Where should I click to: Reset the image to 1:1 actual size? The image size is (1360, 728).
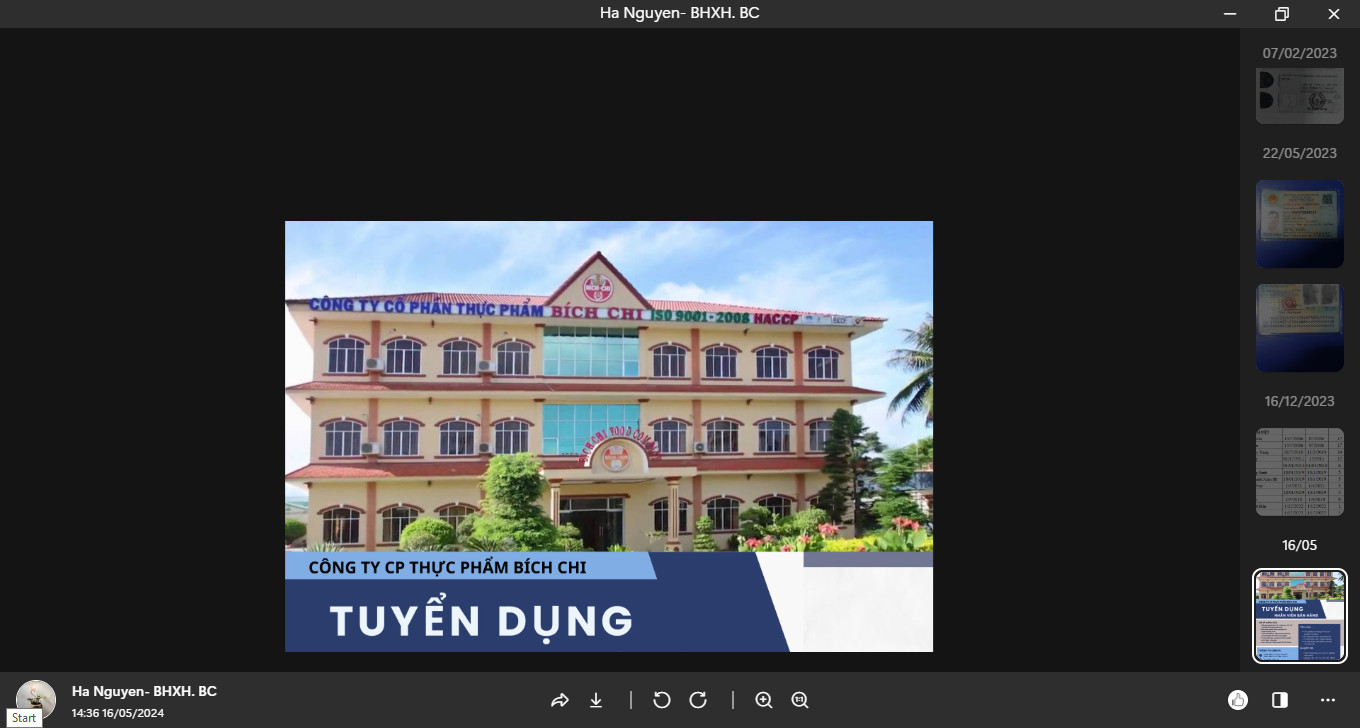799,700
